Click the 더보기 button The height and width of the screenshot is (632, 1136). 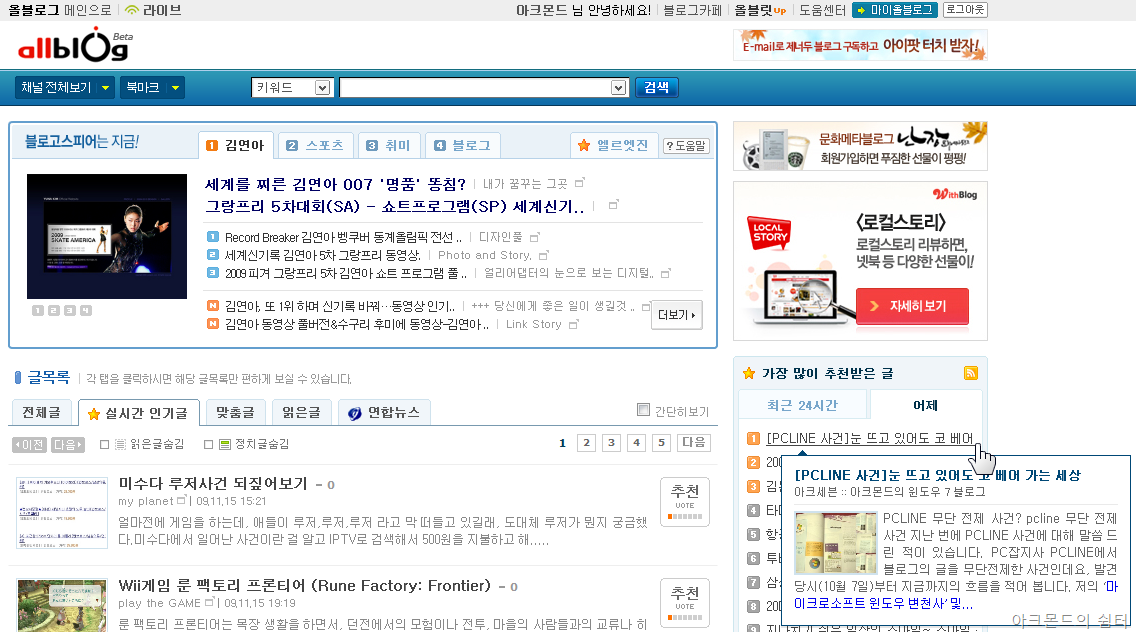677,315
